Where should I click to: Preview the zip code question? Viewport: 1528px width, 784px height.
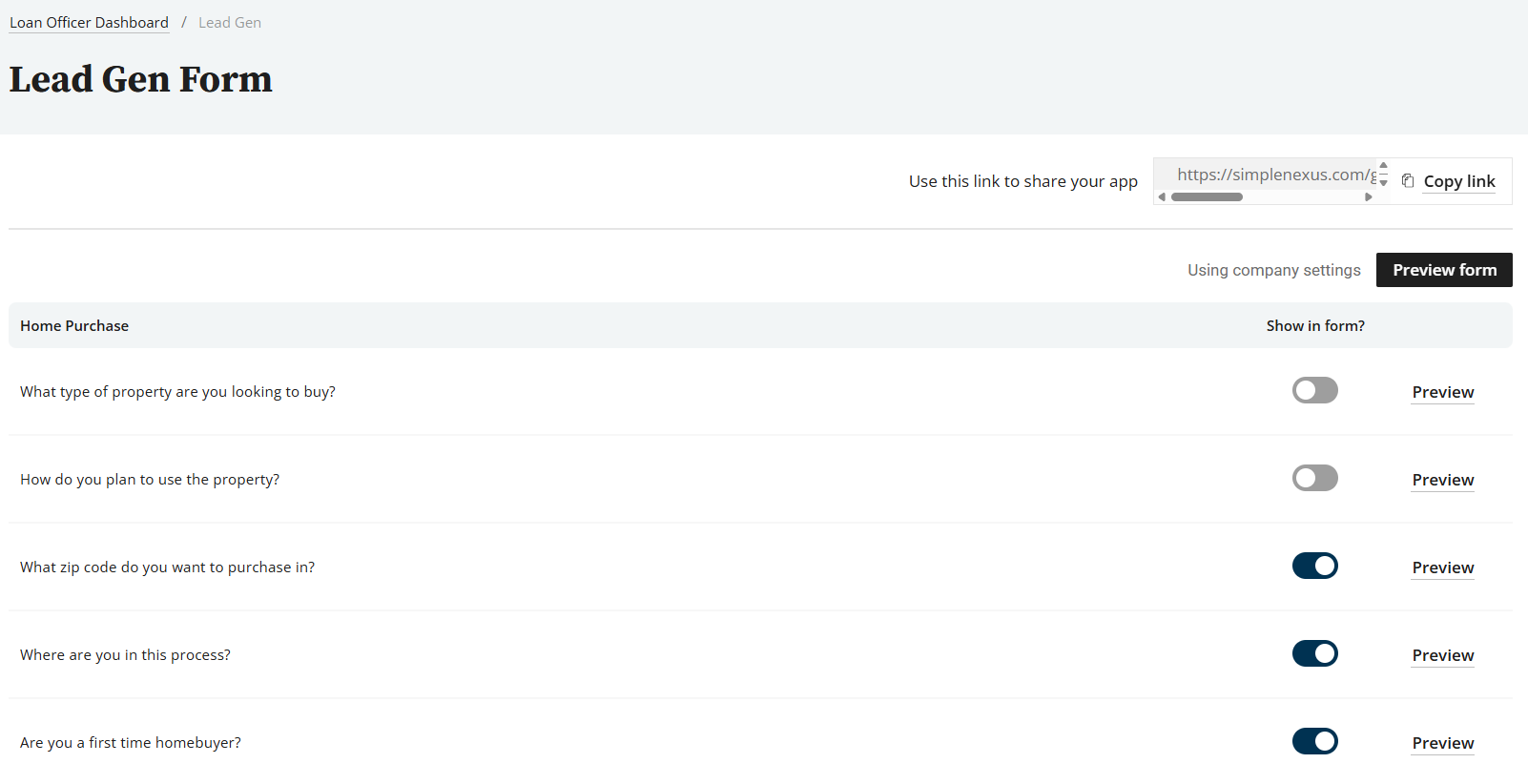tap(1442, 567)
